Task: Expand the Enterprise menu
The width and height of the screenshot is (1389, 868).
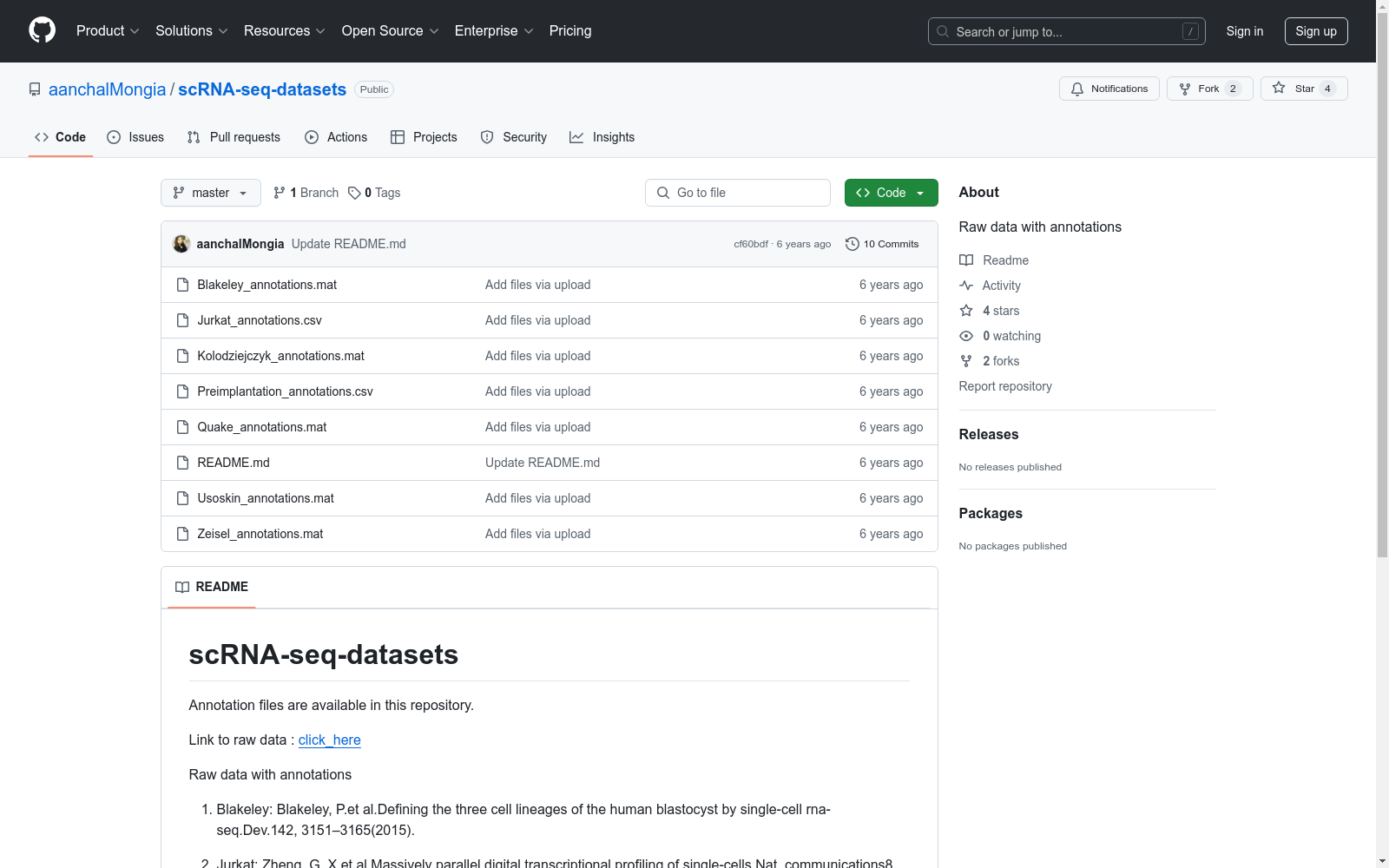Action: [x=494, y=30]
